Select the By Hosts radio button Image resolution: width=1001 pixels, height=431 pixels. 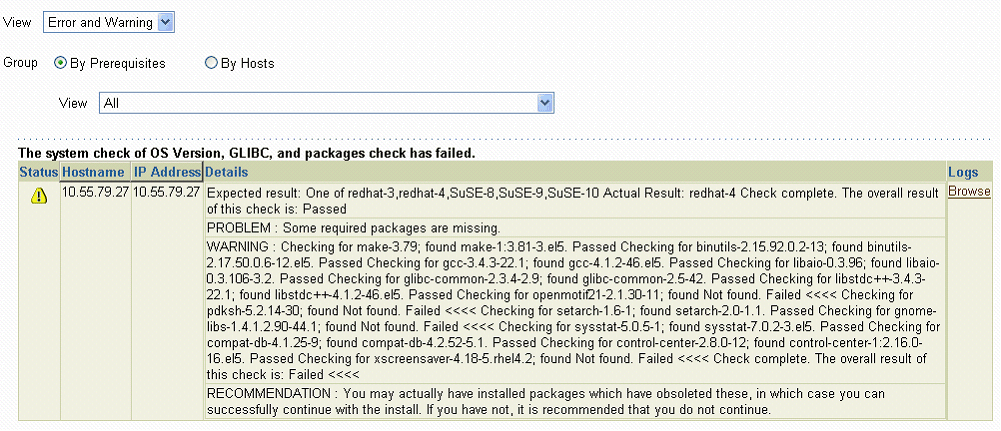click(x=211, y=63)
